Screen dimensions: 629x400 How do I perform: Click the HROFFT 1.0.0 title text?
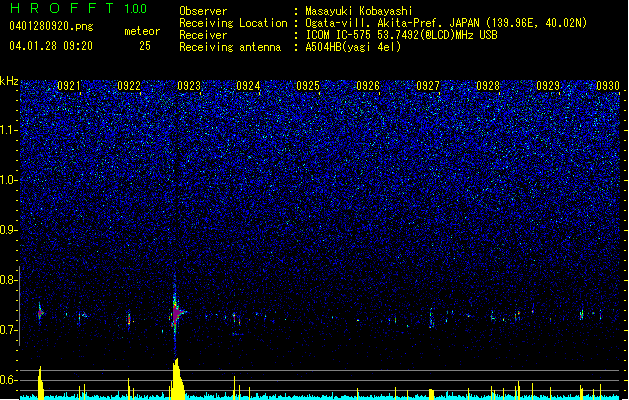point(79,8)
